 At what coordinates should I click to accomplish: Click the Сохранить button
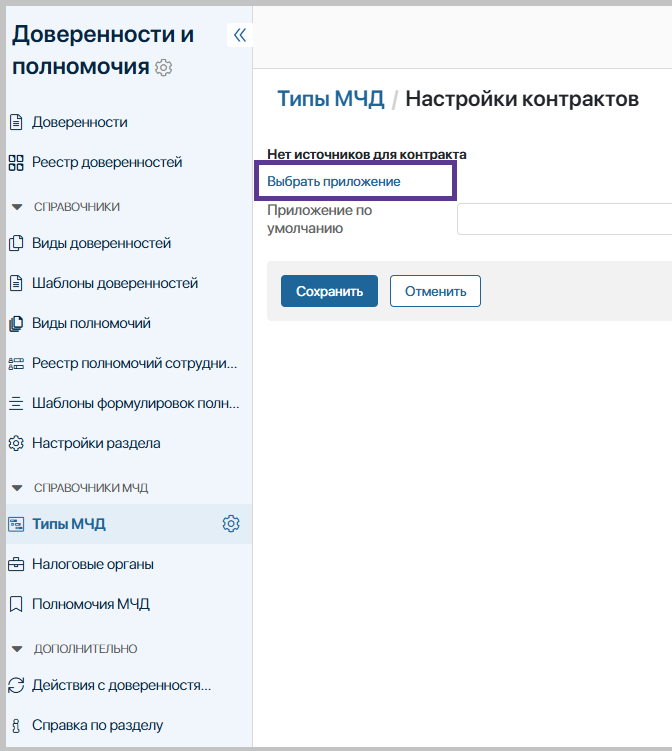click(329, 291)
